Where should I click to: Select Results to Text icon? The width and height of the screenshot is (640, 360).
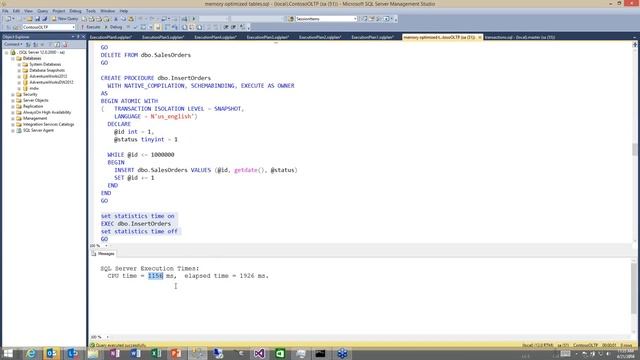[x=184, y=27]
